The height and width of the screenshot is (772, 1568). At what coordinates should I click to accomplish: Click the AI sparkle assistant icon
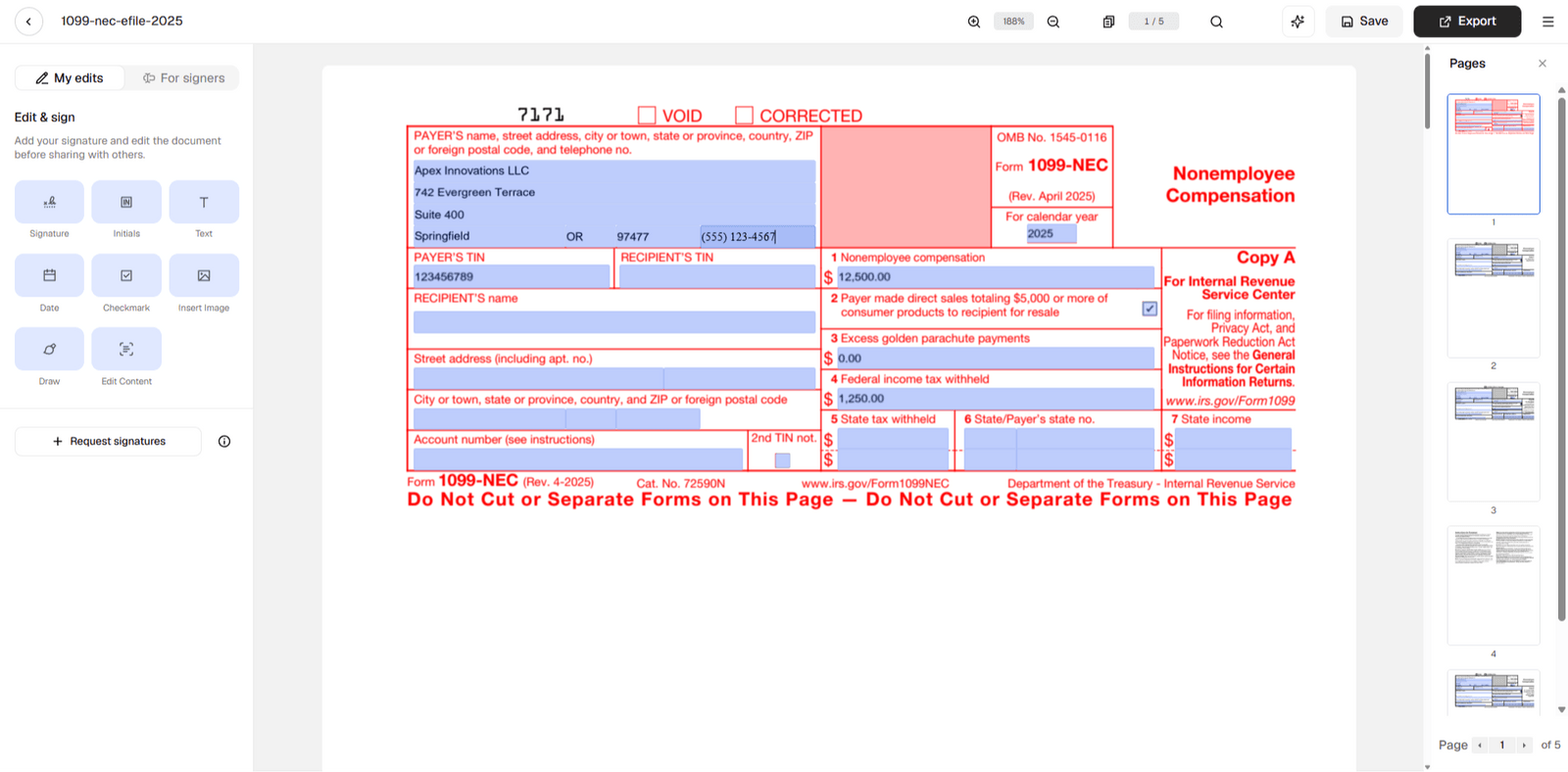point(1298,22)
